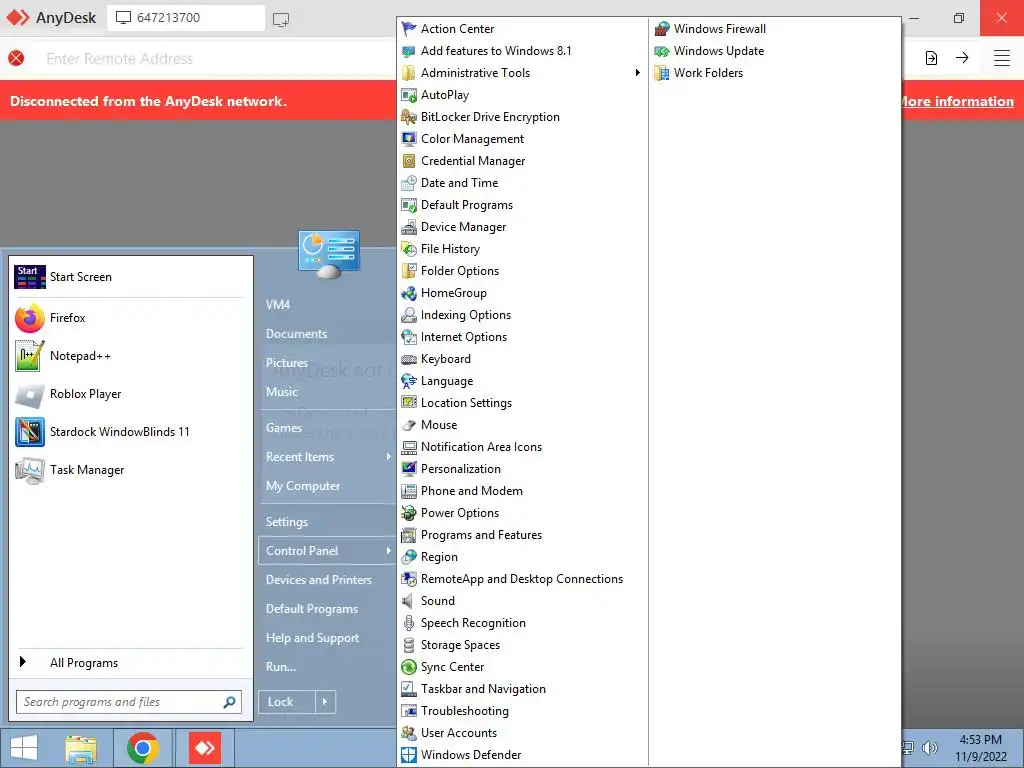
Task: Open Notepad++ icon in Start menu
Action: (x=30, y=356)
